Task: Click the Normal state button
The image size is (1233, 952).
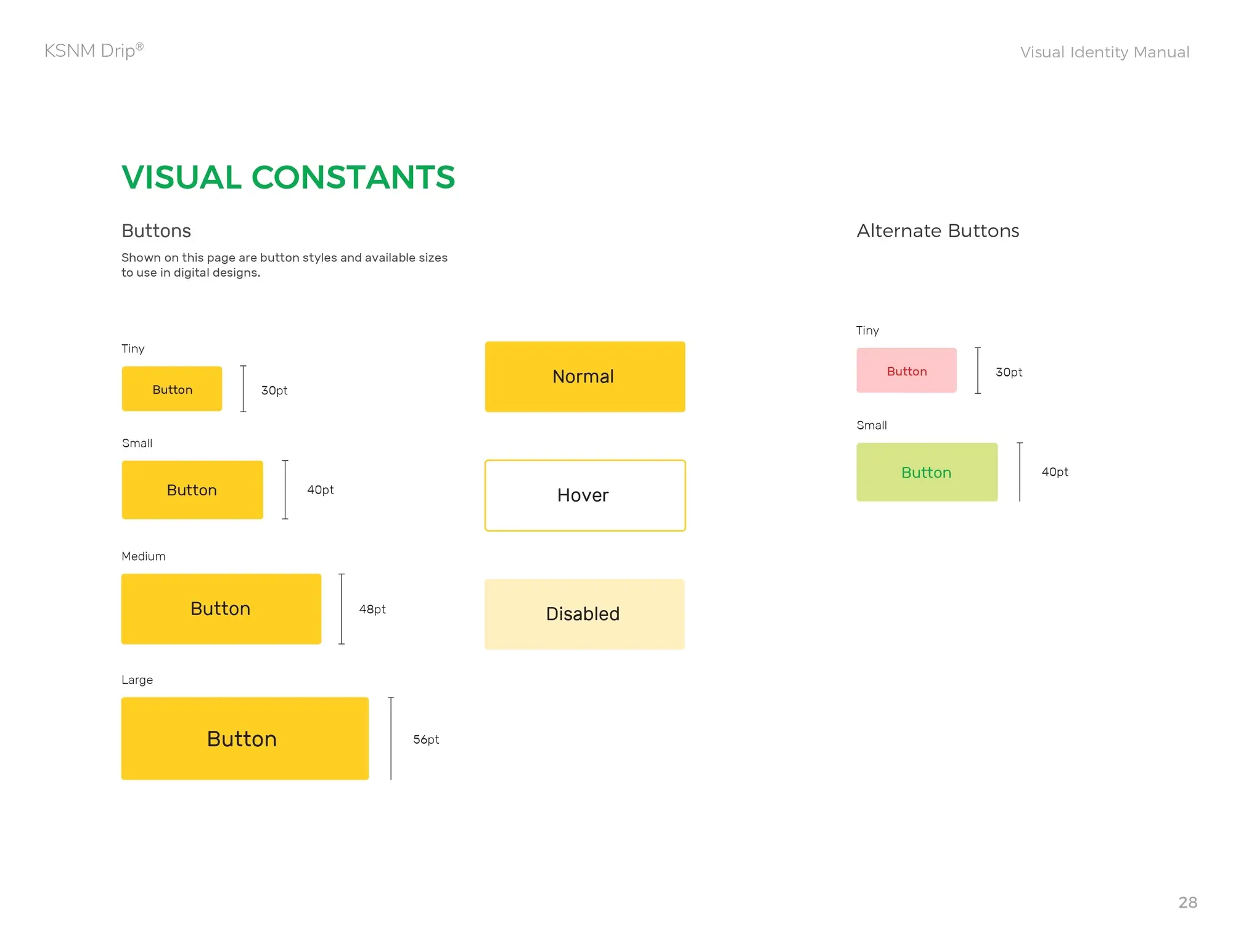Action: coord(585,376)
